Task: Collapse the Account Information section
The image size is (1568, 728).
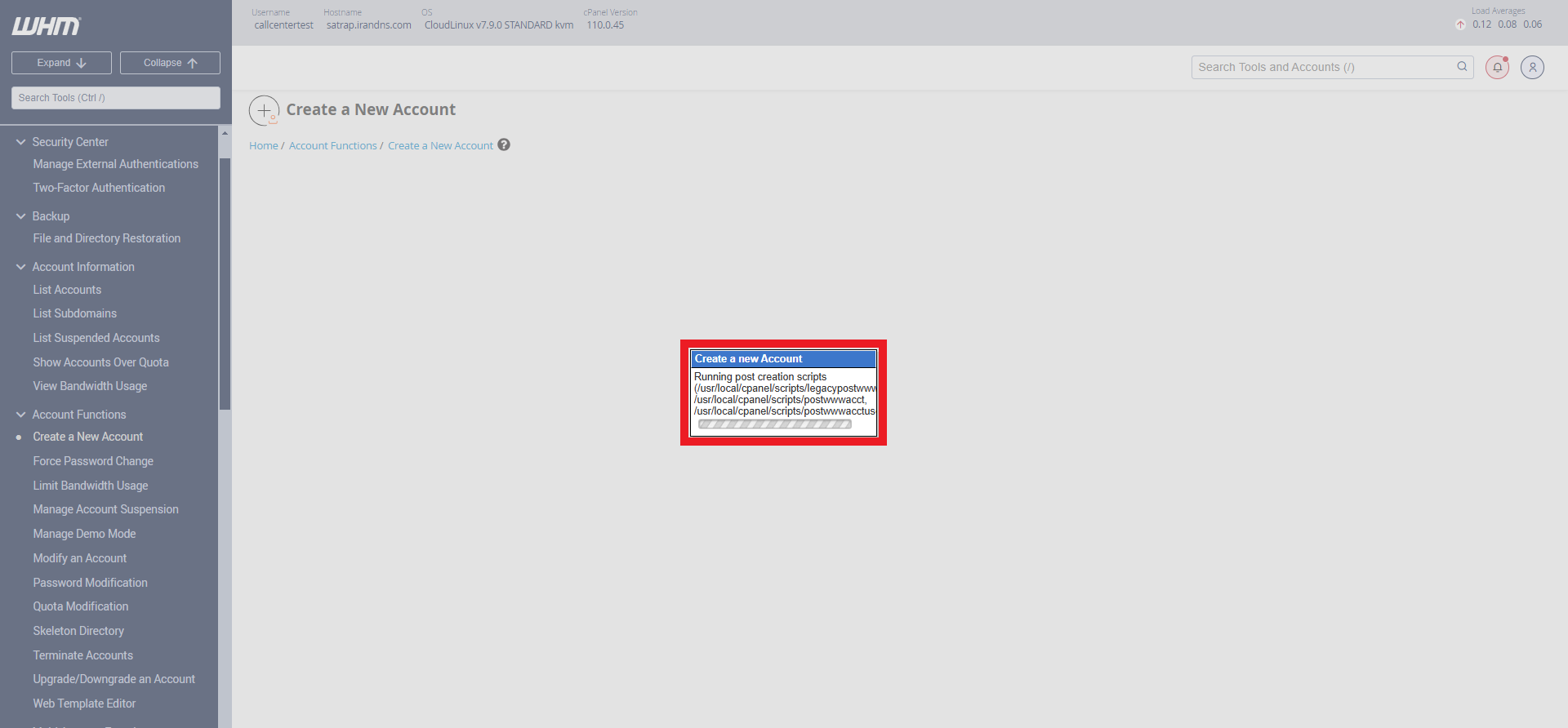Action: (x=21, y=267)
